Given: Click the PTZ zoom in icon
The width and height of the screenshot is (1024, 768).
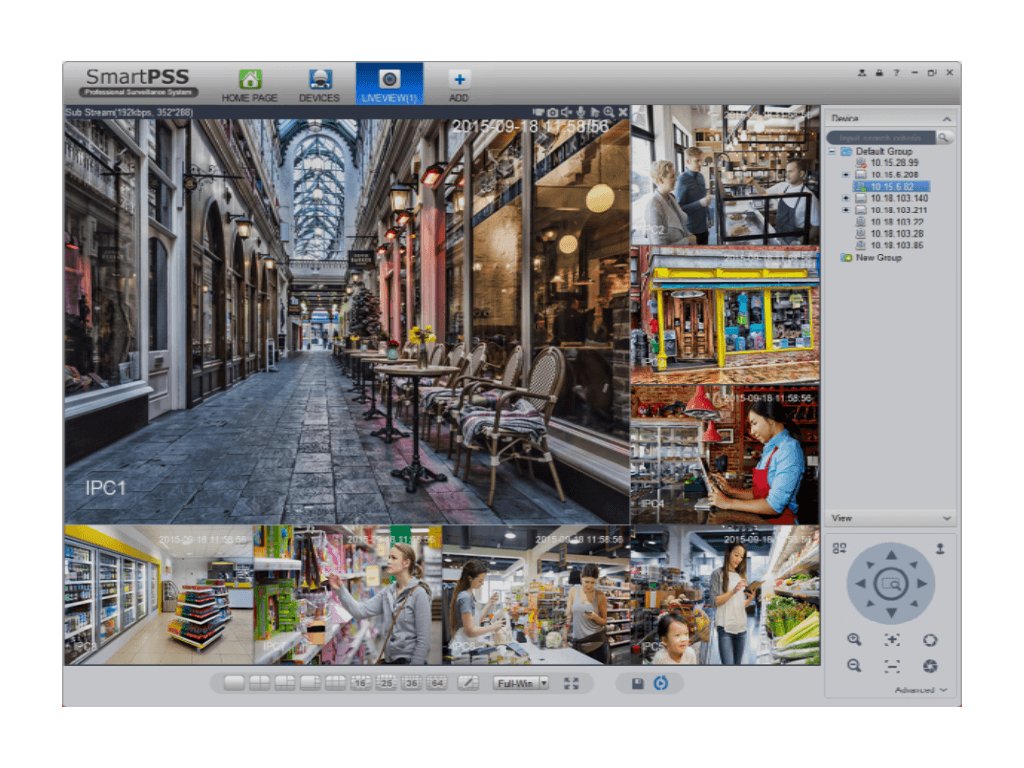Looking at the screenshot, I should pos(854,640).
